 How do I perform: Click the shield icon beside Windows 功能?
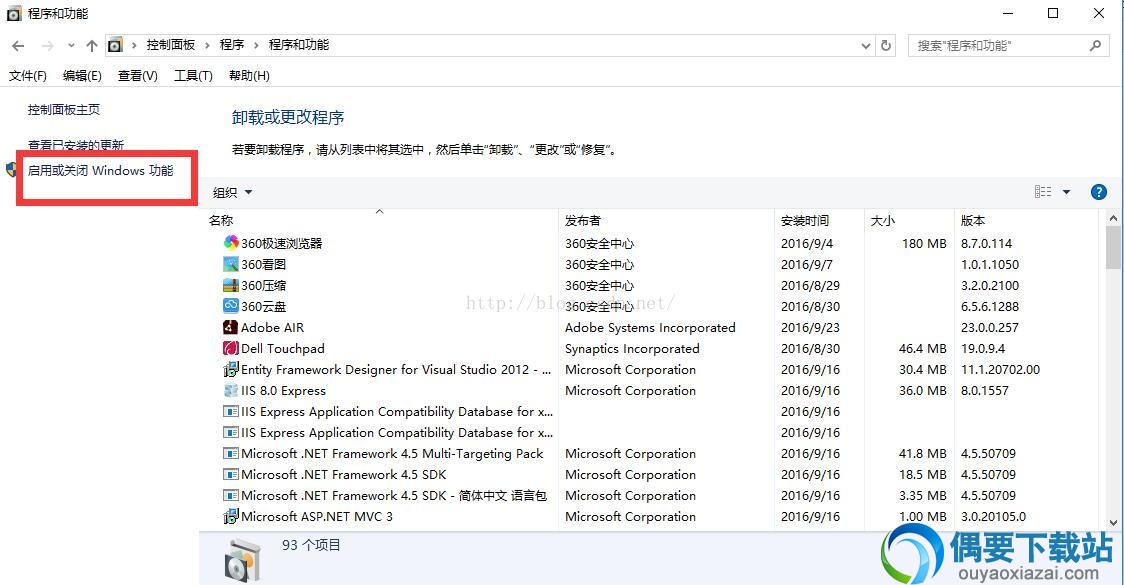(x=11, y=170)
